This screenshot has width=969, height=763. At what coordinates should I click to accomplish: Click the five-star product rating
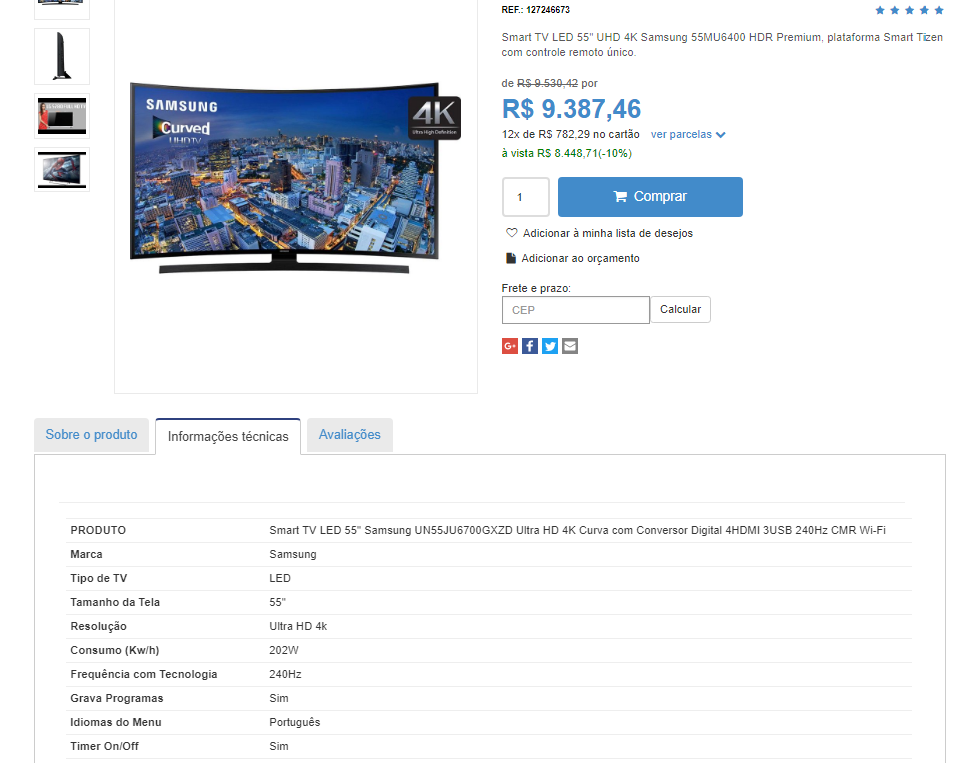click(909, 10)
